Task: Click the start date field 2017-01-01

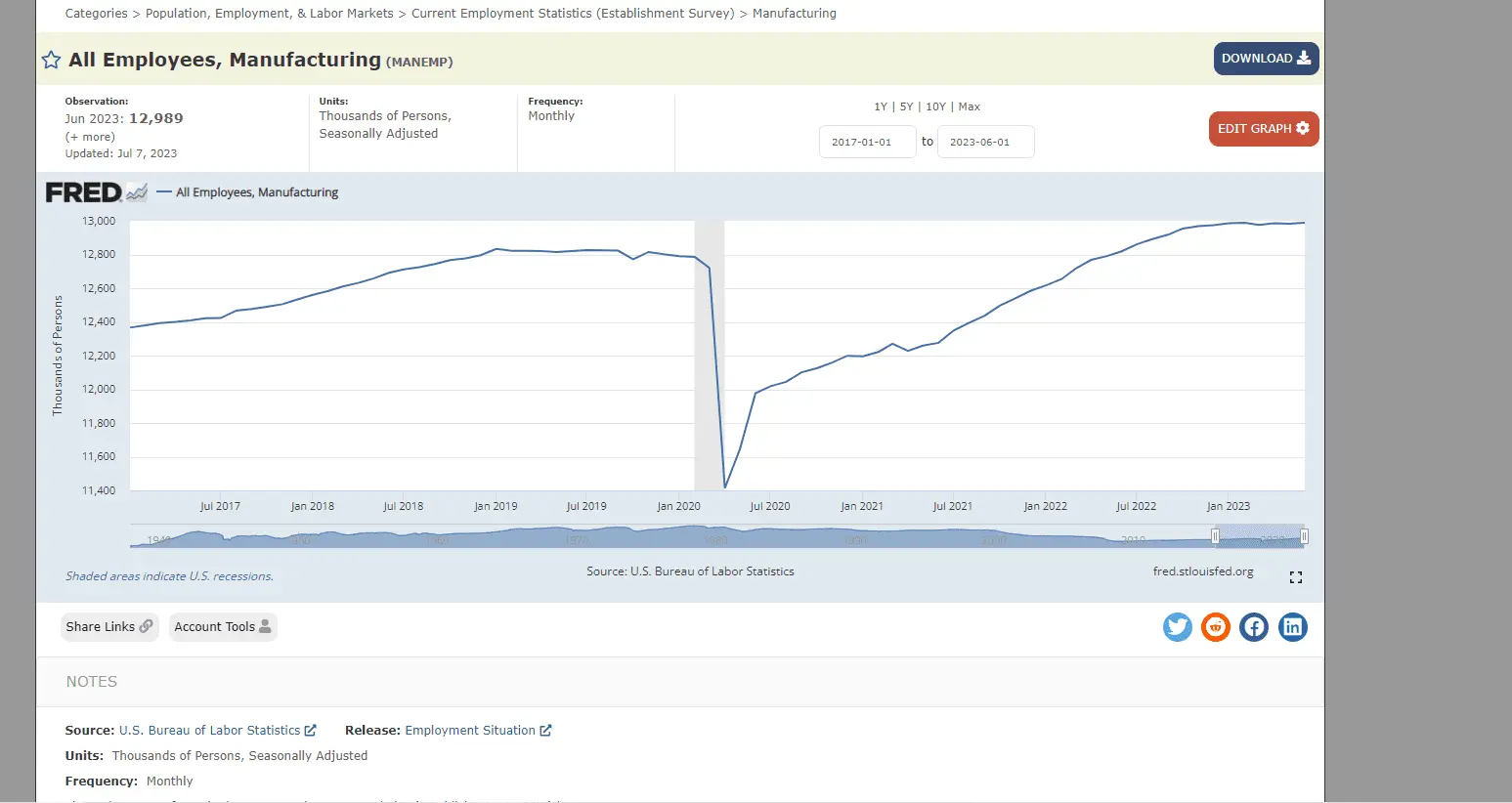Action: [867, 142]
